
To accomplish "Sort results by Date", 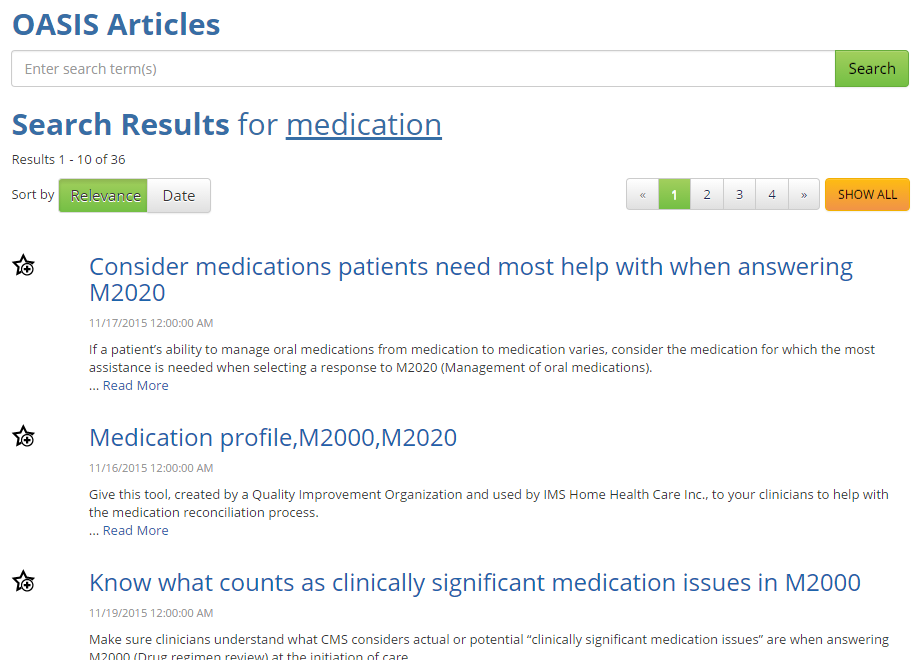I will tap(179, 196).
